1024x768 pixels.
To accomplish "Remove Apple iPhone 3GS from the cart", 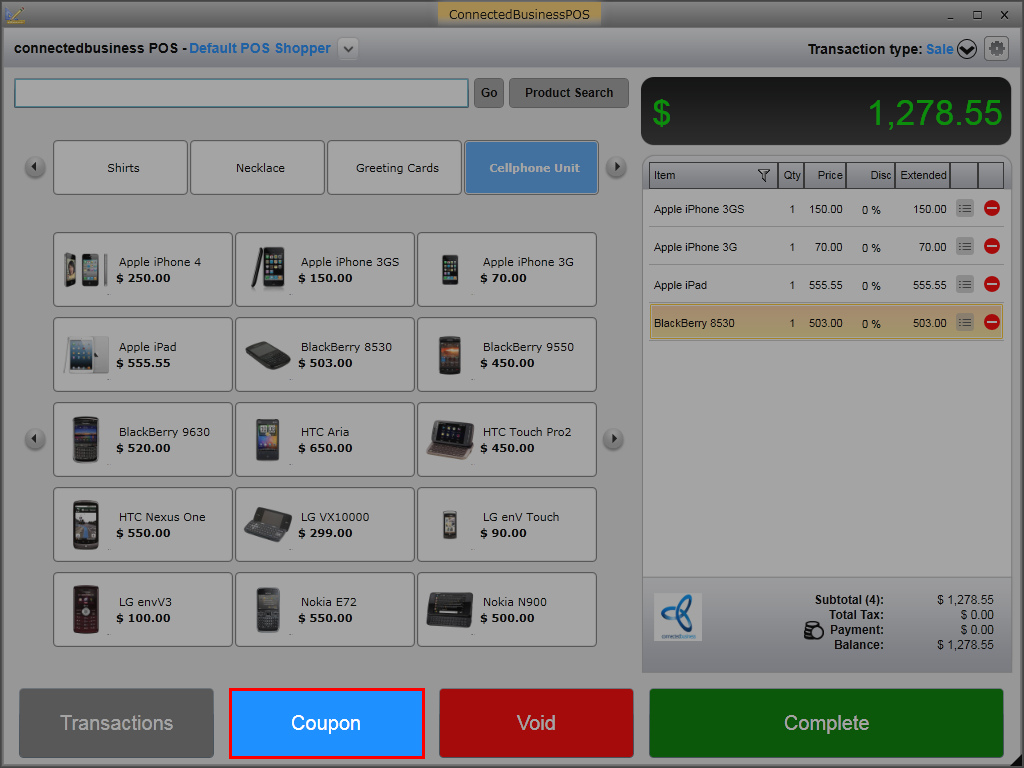I will (x=991, y=209).
